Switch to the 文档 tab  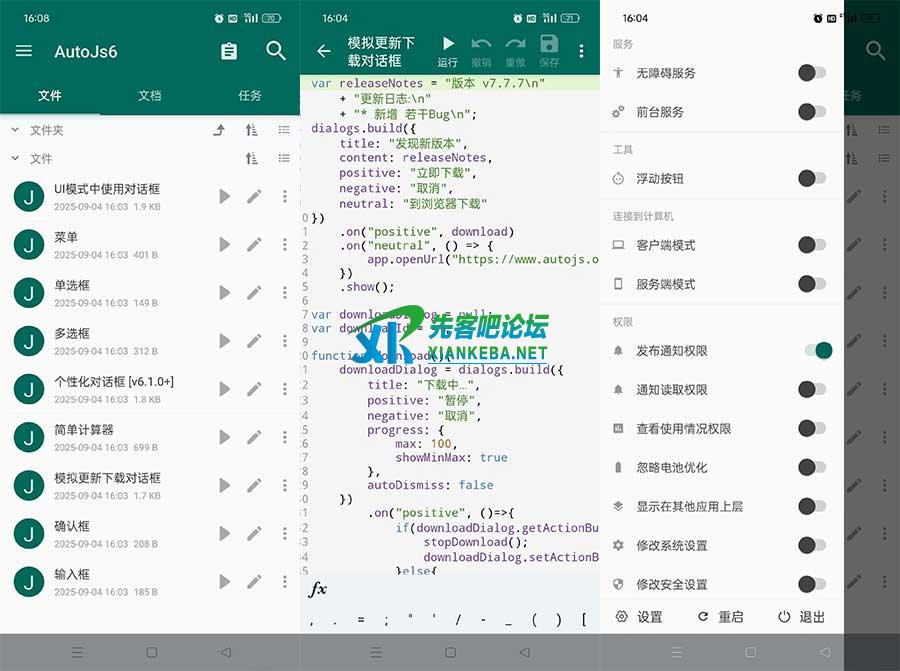pos(149,96)
